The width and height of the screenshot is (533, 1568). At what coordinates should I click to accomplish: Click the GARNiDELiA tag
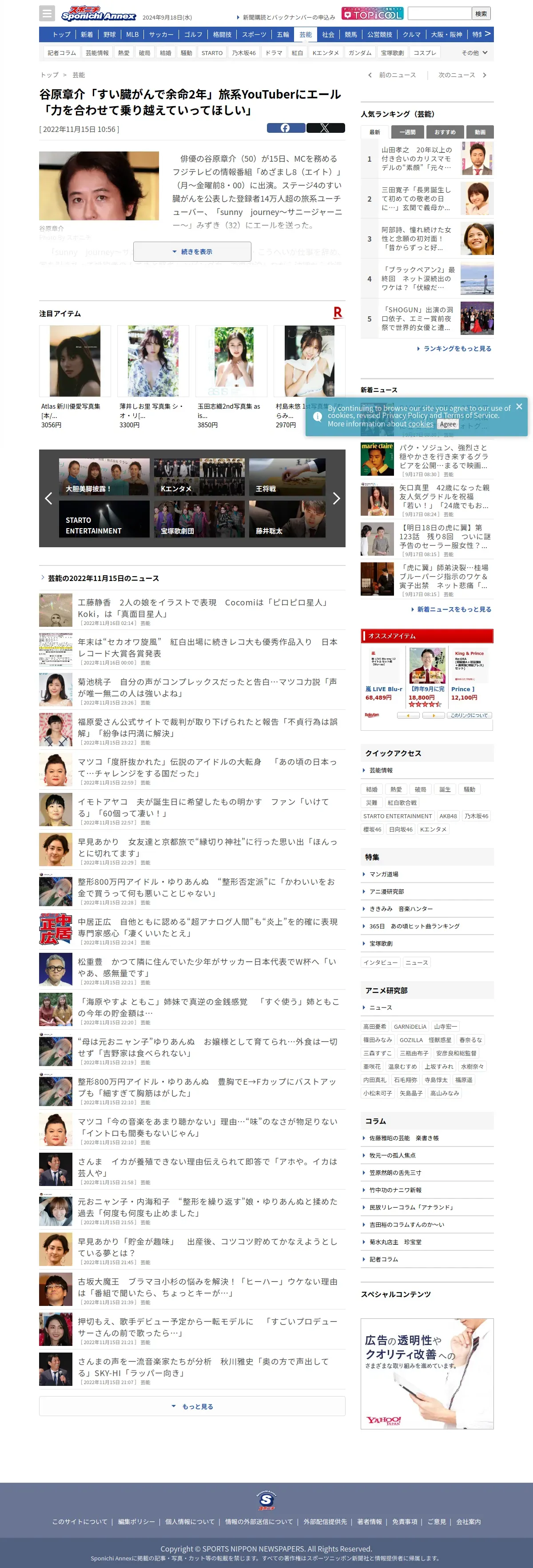click(x=410, y=1026)
